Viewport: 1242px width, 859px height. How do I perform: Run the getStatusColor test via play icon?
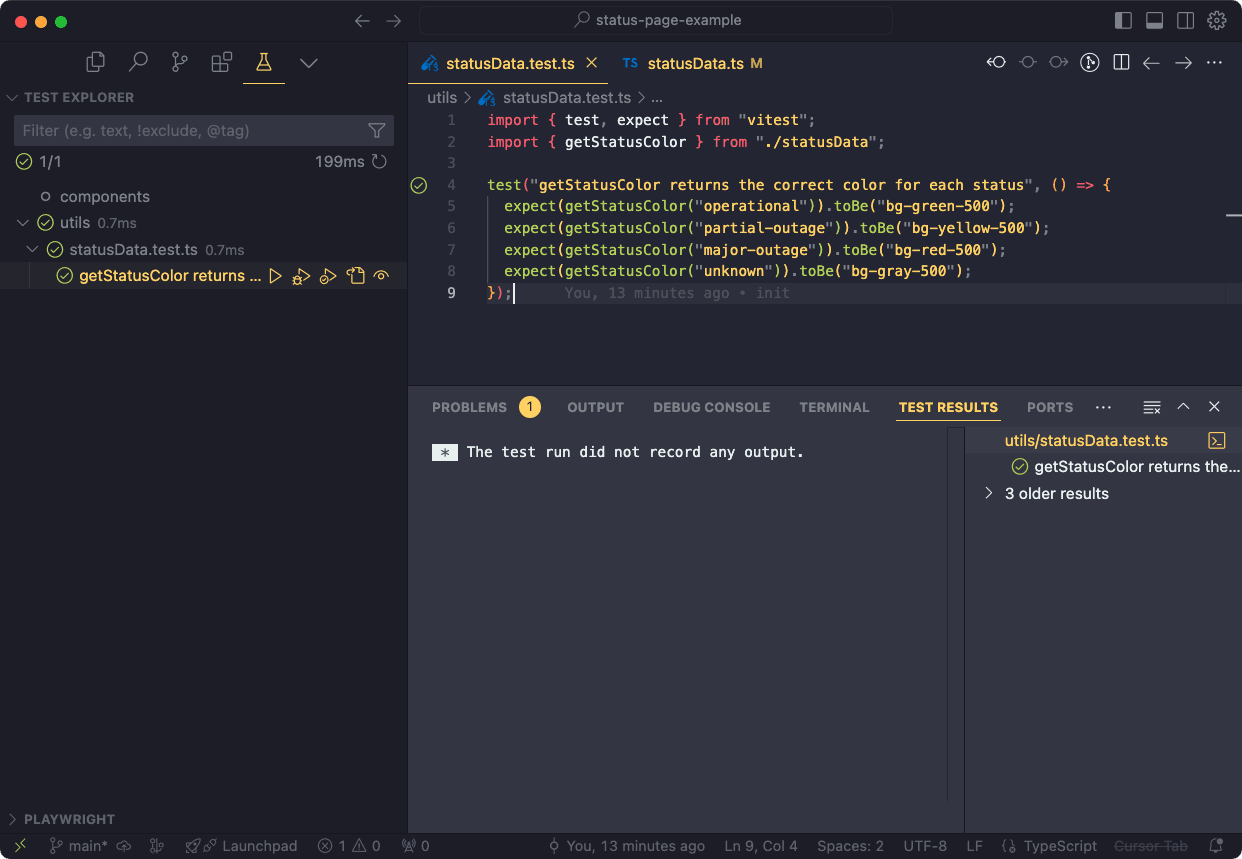pos(275,275)
